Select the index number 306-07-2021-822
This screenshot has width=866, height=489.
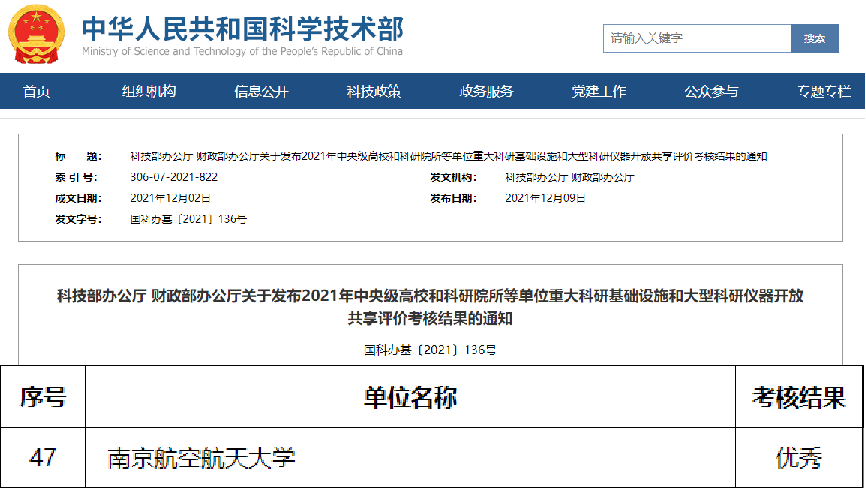point(174,177)
